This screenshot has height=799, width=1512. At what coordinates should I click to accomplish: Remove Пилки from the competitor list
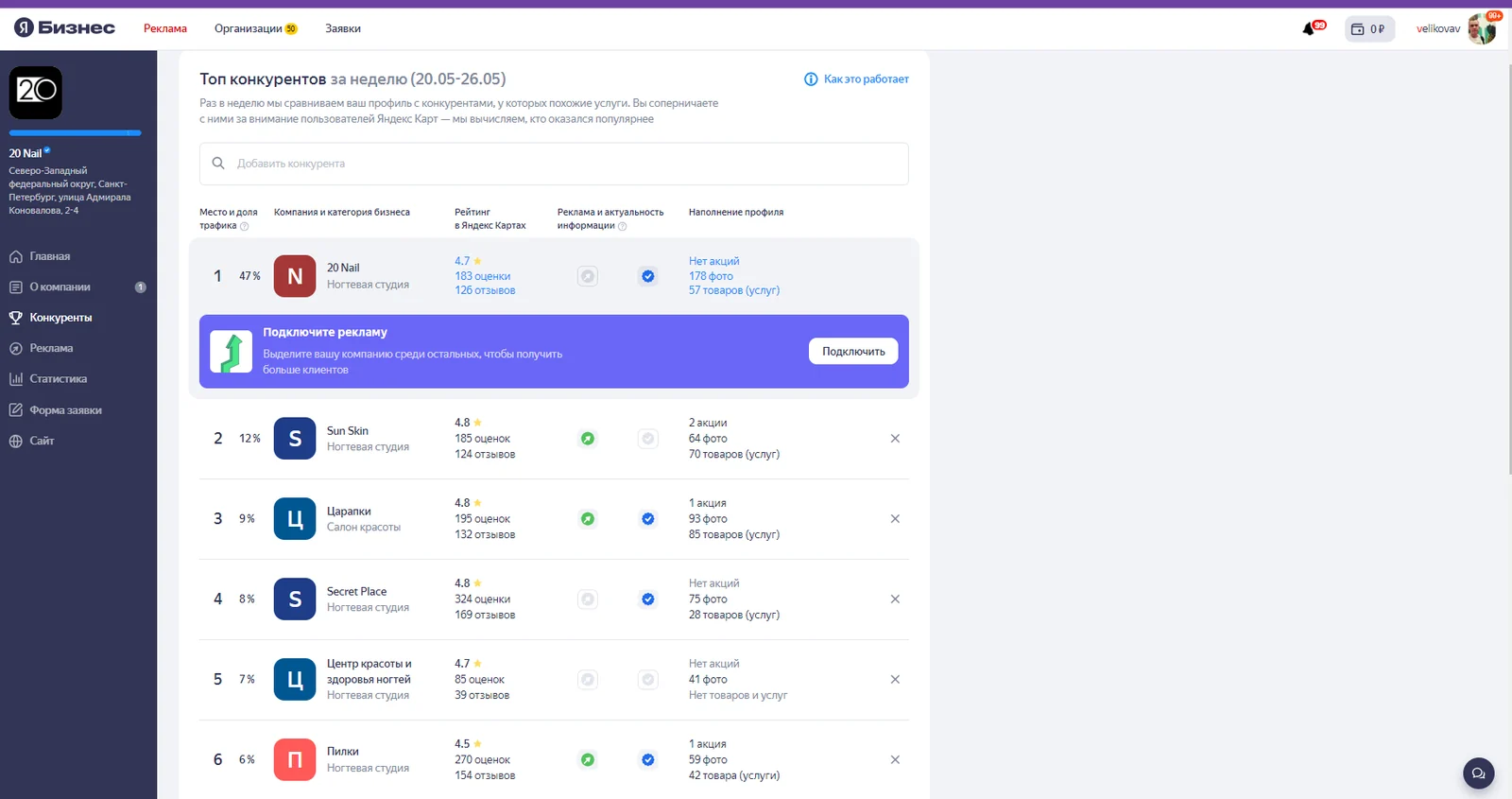[895, 760]
